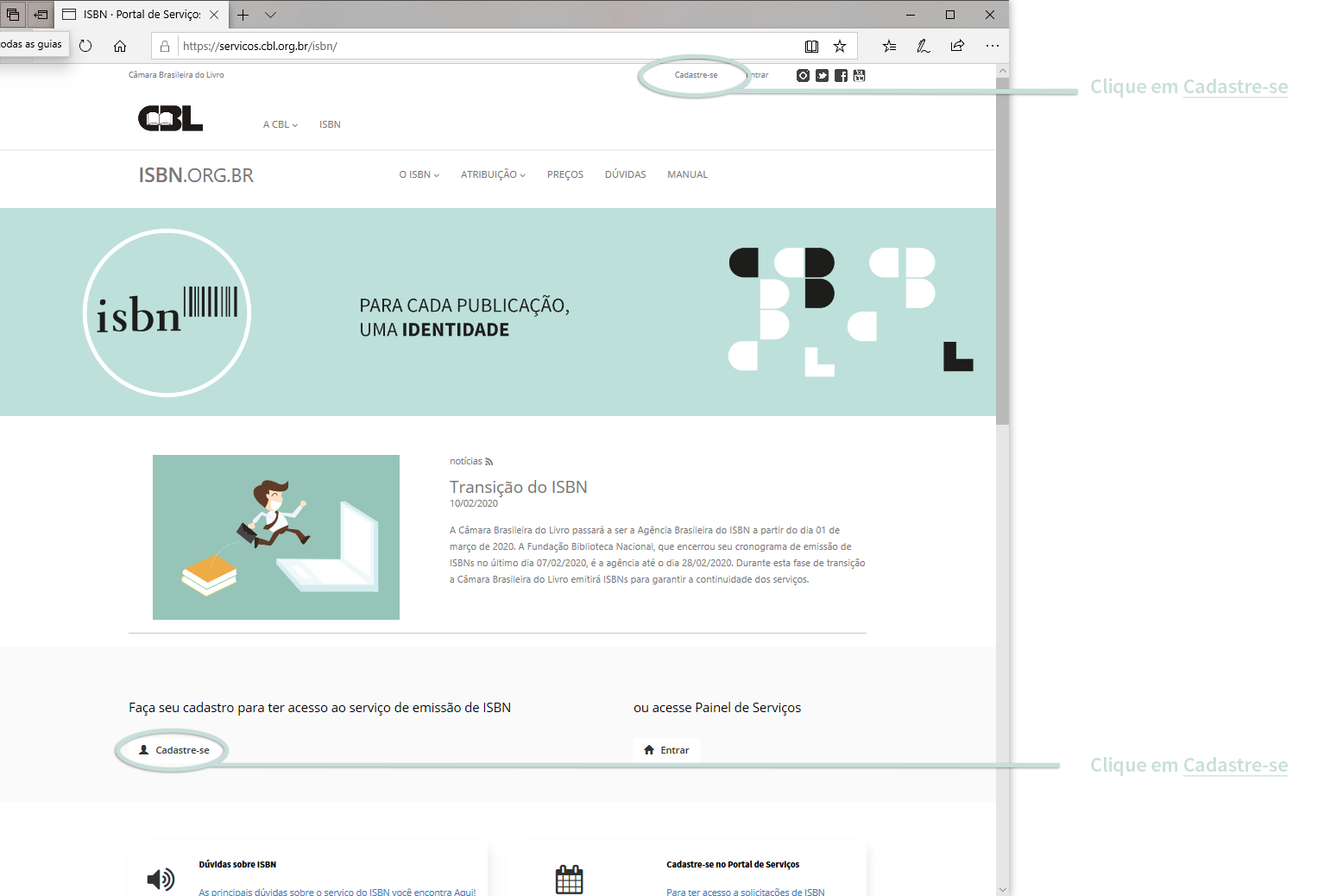
Task: Click the round isbn barcode logo
Action: (167, 312)
